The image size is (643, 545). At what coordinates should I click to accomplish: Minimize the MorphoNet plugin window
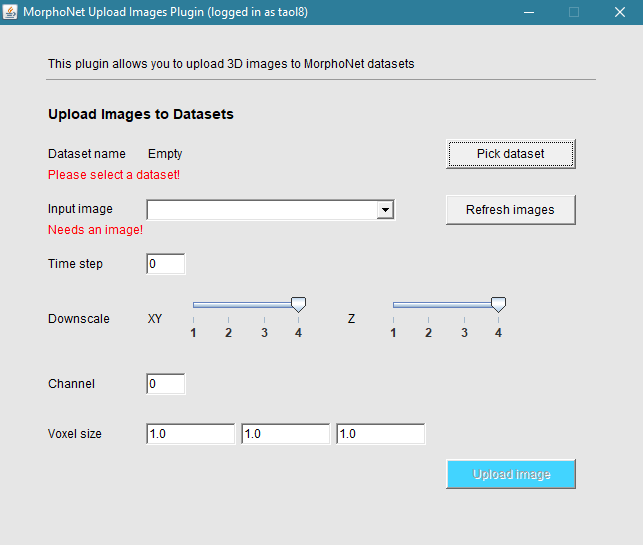point(529,12)
